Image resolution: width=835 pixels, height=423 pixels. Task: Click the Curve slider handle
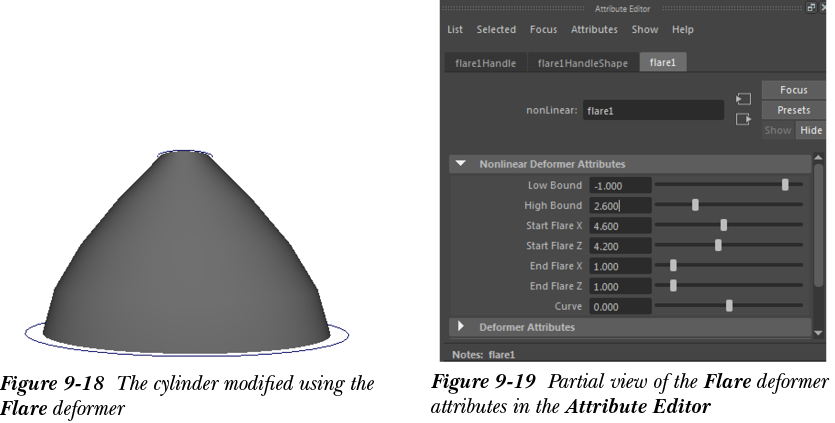(x=729, y=306)
